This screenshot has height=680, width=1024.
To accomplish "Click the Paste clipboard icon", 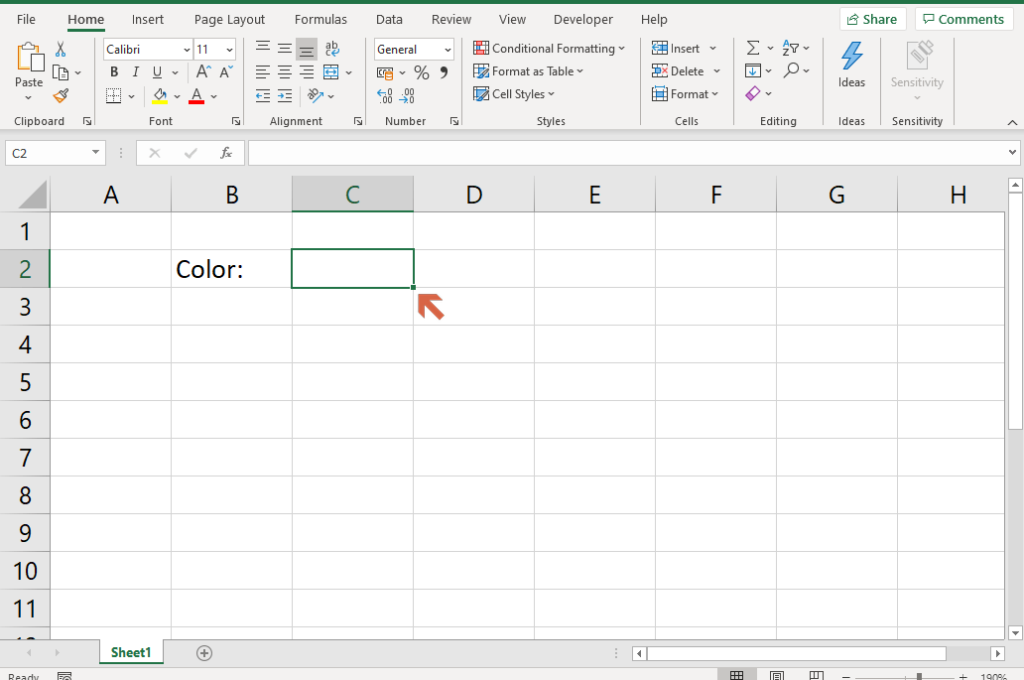I will [29, 57].
